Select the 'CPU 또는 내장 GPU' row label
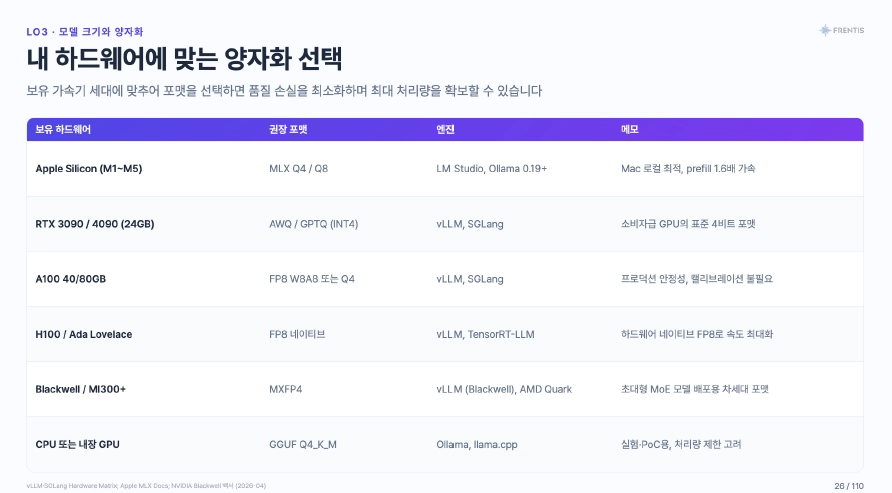This screenshot has width=892, height=493. 77,445
